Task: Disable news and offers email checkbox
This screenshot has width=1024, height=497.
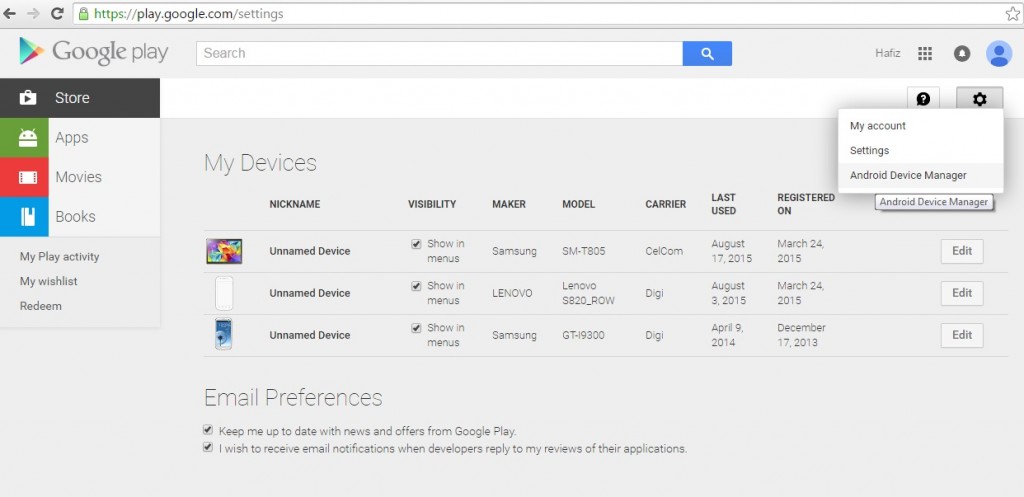Action: 209,430
